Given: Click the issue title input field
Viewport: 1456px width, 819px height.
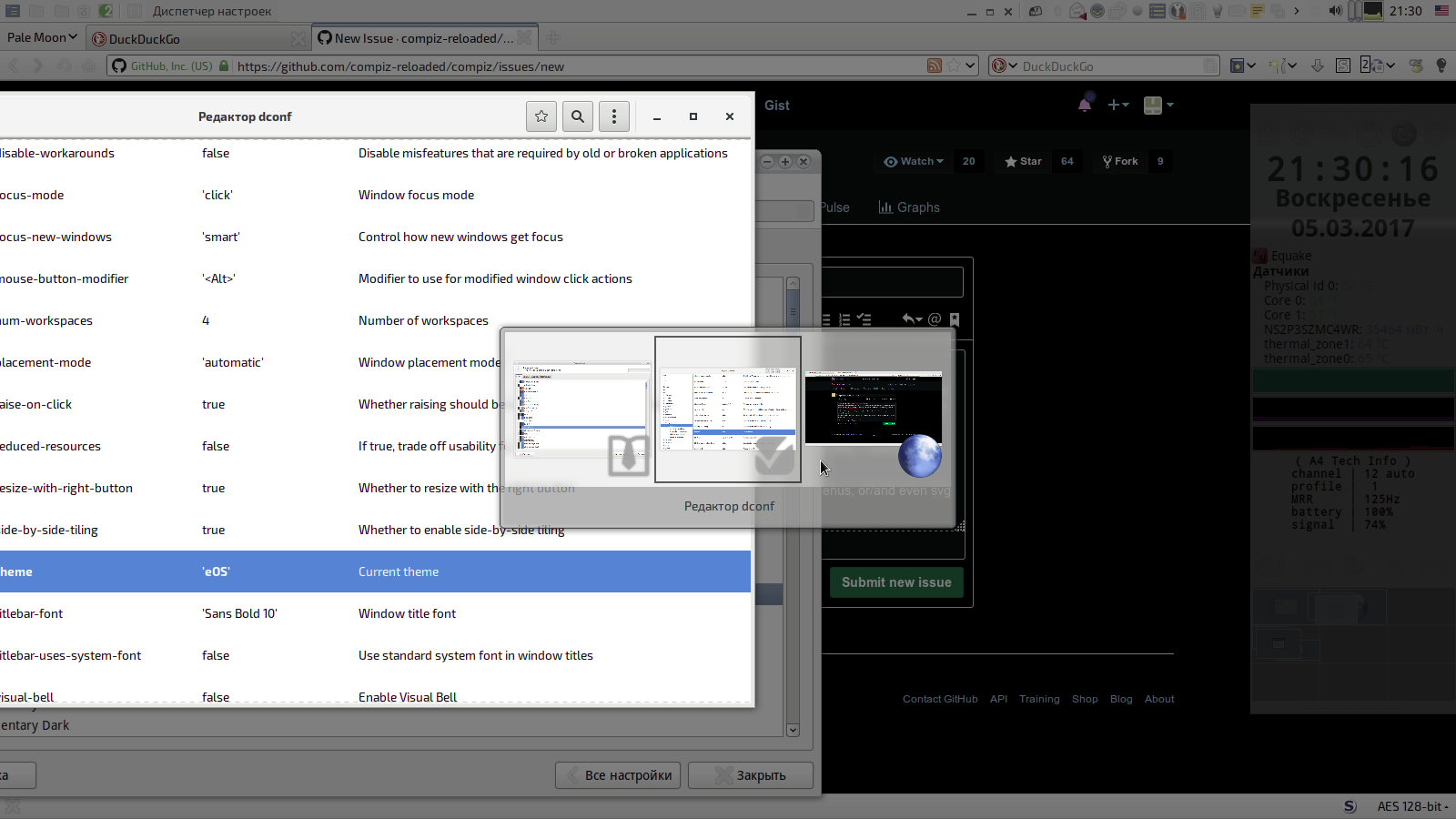Looking at the screenshot, I should point(892,282).
